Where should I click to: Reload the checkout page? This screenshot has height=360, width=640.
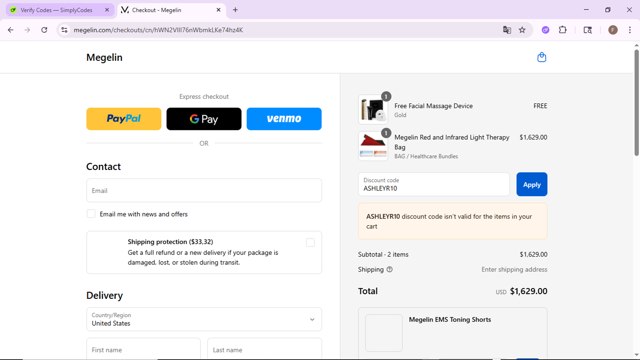coord(44,30)
